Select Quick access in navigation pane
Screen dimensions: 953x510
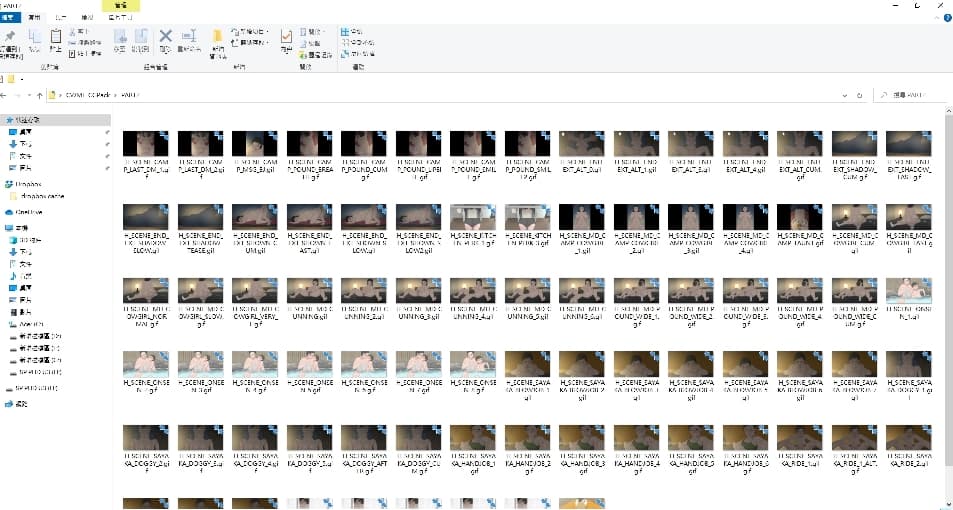55,120
